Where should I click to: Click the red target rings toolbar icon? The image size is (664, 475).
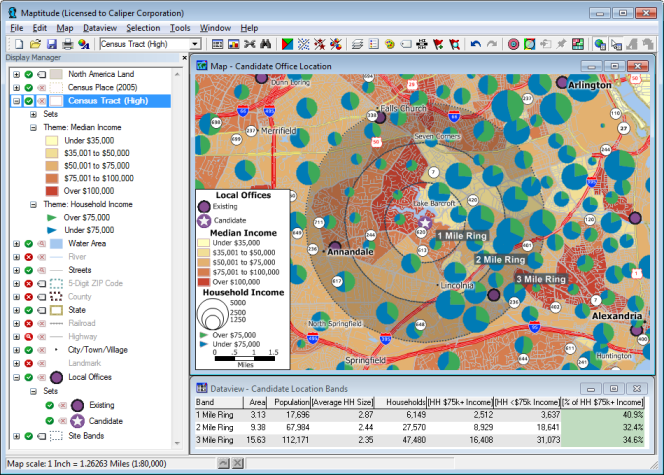coord(513,45)
